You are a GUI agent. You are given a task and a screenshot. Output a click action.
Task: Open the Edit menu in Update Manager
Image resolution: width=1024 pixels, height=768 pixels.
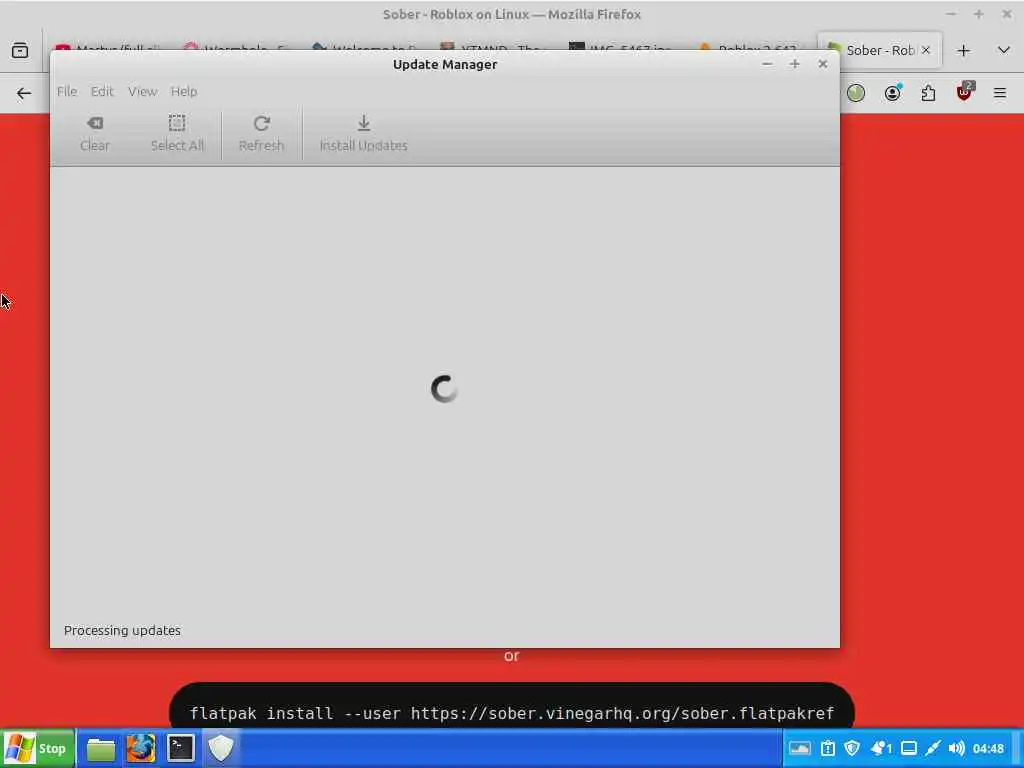(102, 91)
